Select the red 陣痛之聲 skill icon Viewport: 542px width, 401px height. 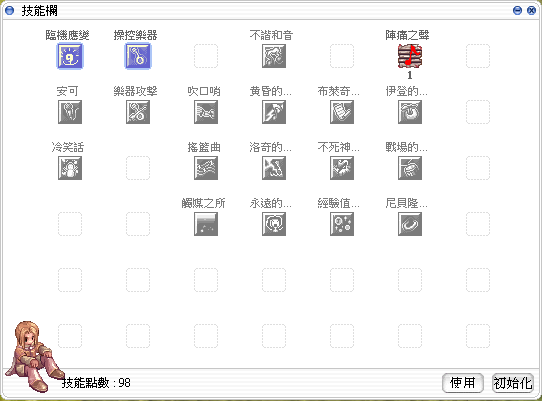(x=410, y=56)
